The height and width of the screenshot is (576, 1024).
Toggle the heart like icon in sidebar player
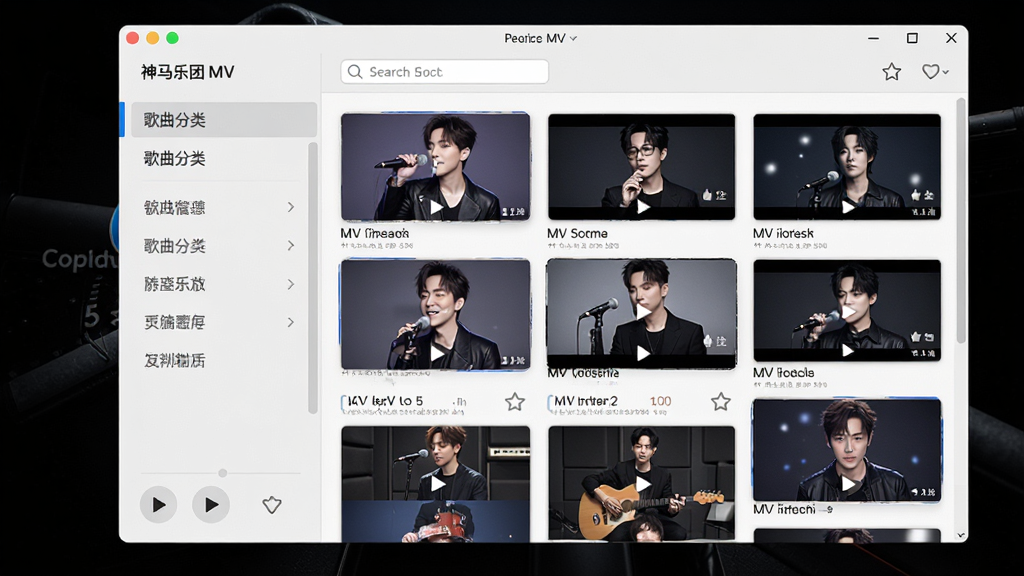[272, 505]
